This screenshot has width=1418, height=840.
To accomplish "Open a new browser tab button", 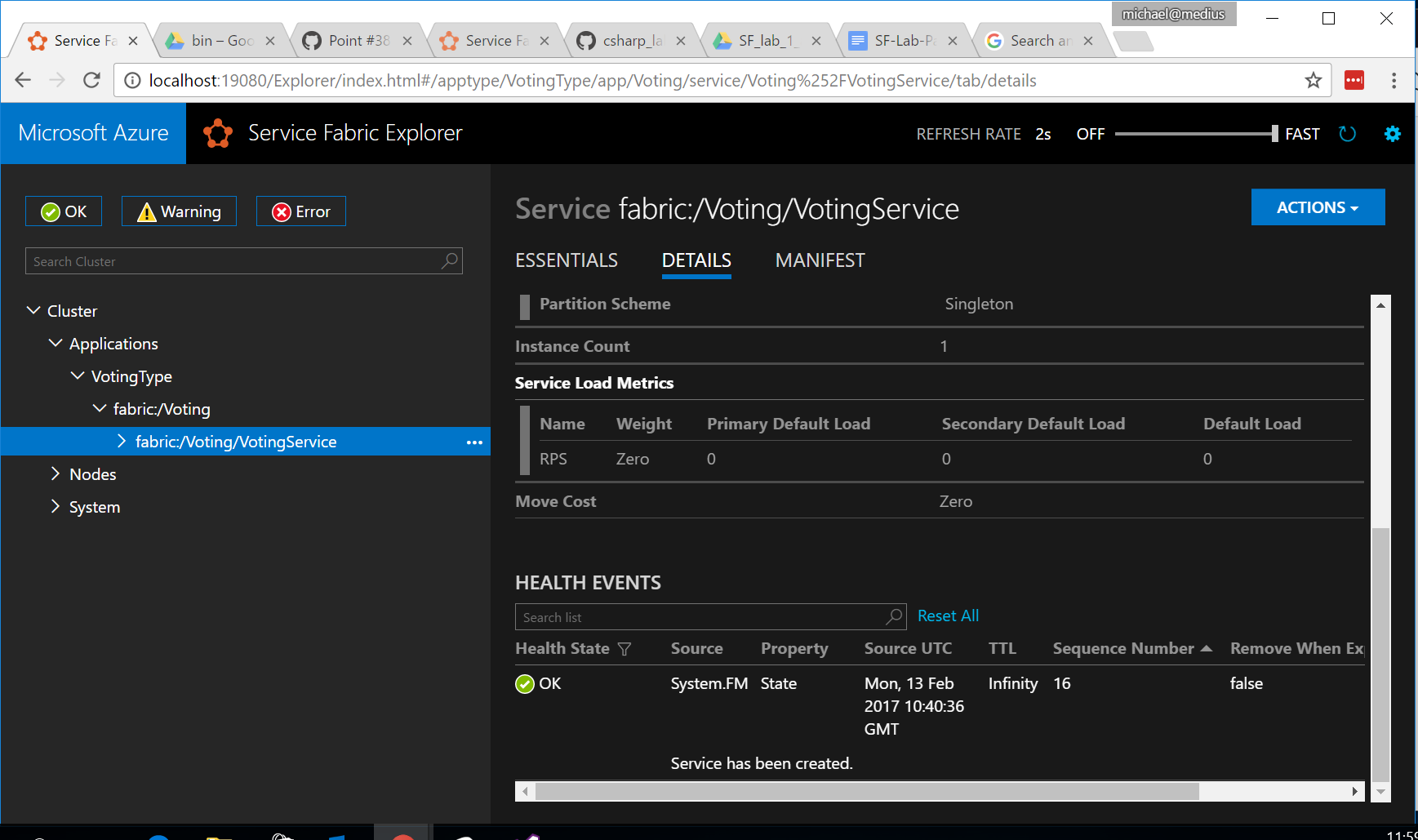I will click(x=1133, y=41).
